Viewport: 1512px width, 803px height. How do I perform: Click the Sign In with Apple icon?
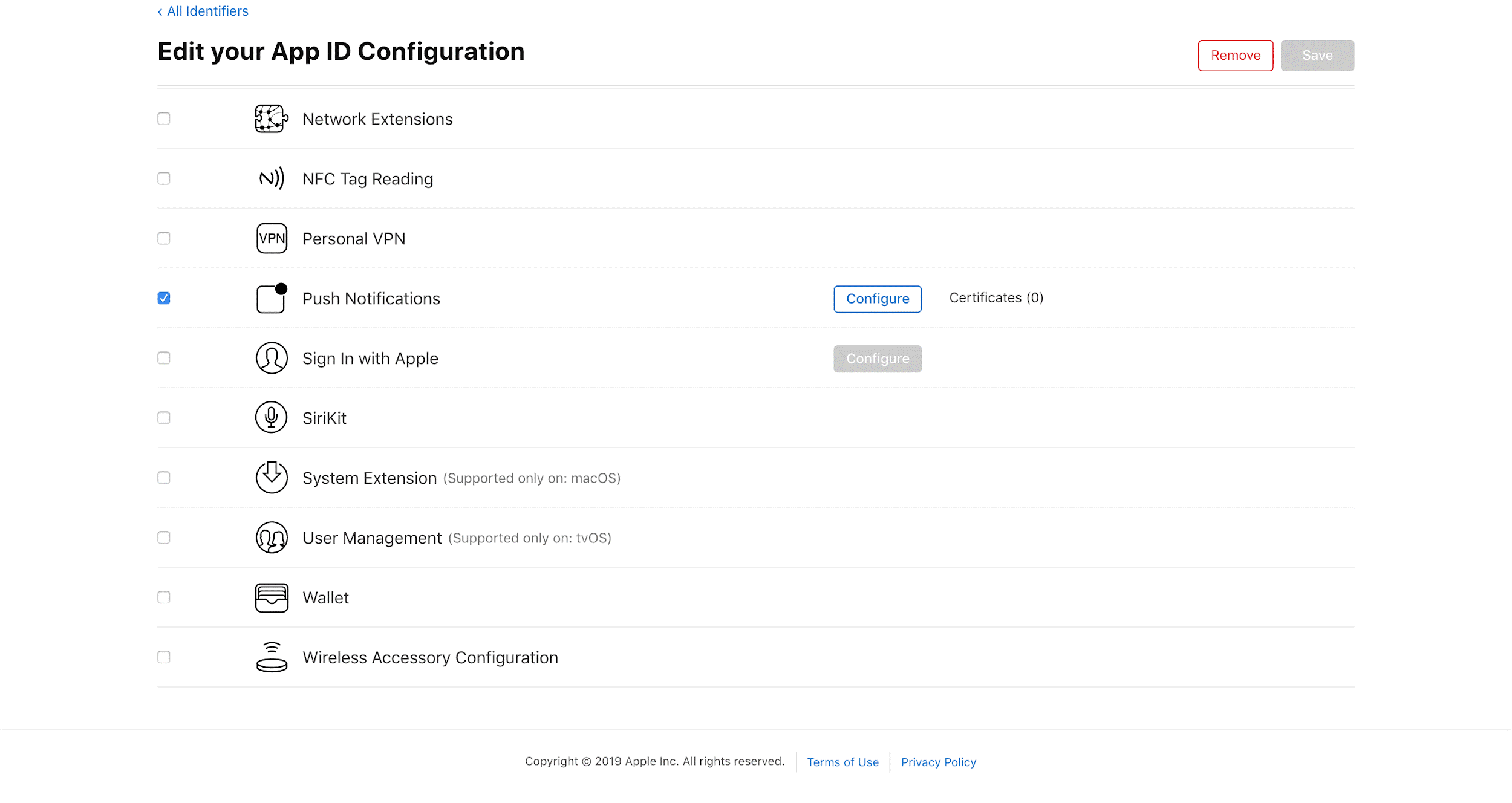pos(271,358)
